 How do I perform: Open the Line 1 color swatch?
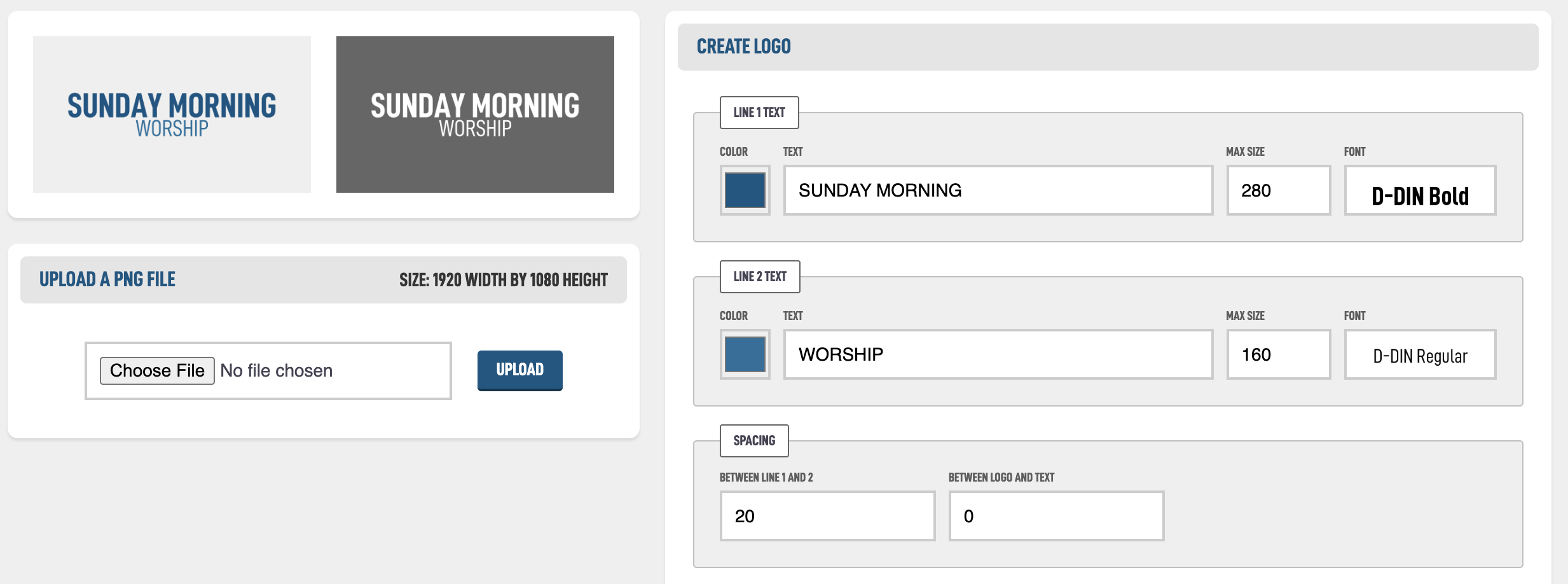coord(745,190)
